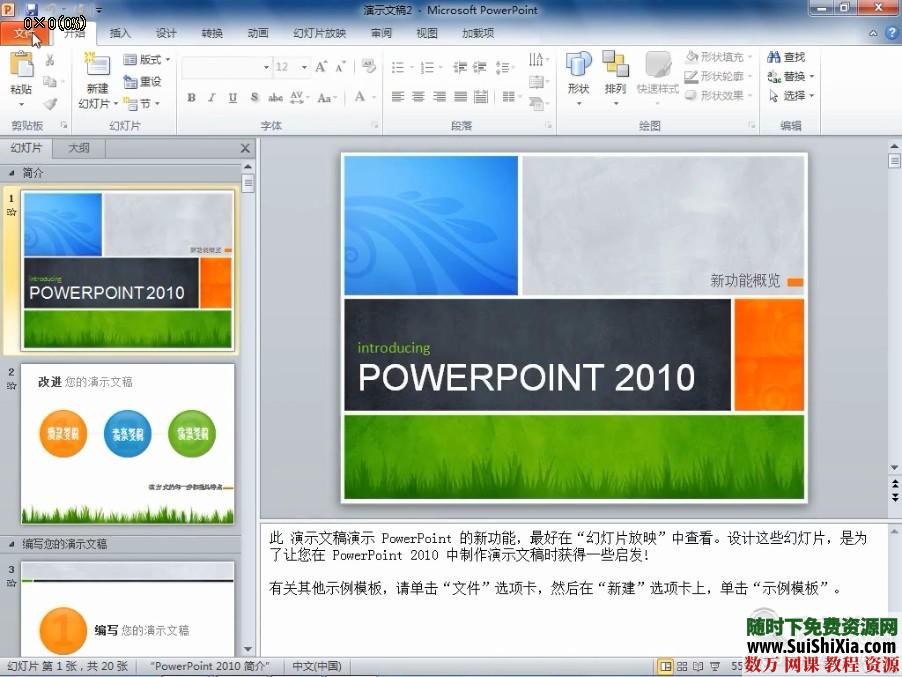Select slide 2 thumbnail 改进
This screenshot has width=902, height=677.
[x=128, y=443]
